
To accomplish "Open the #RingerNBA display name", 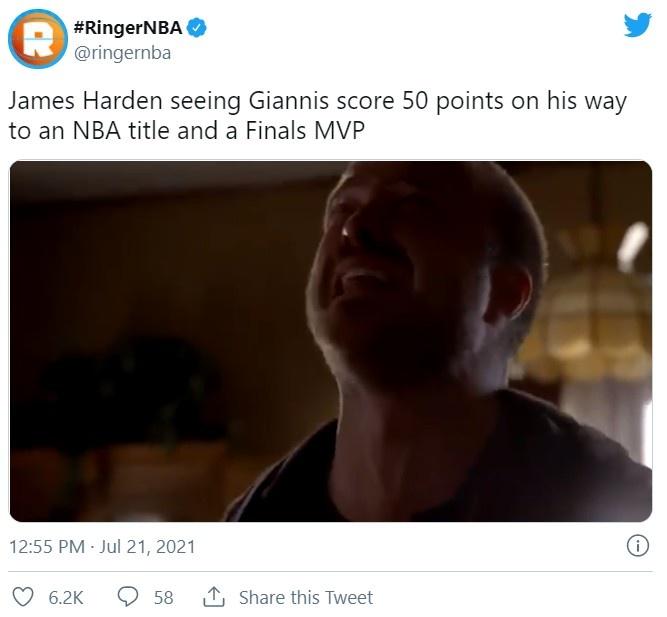I will click(128, 28).
